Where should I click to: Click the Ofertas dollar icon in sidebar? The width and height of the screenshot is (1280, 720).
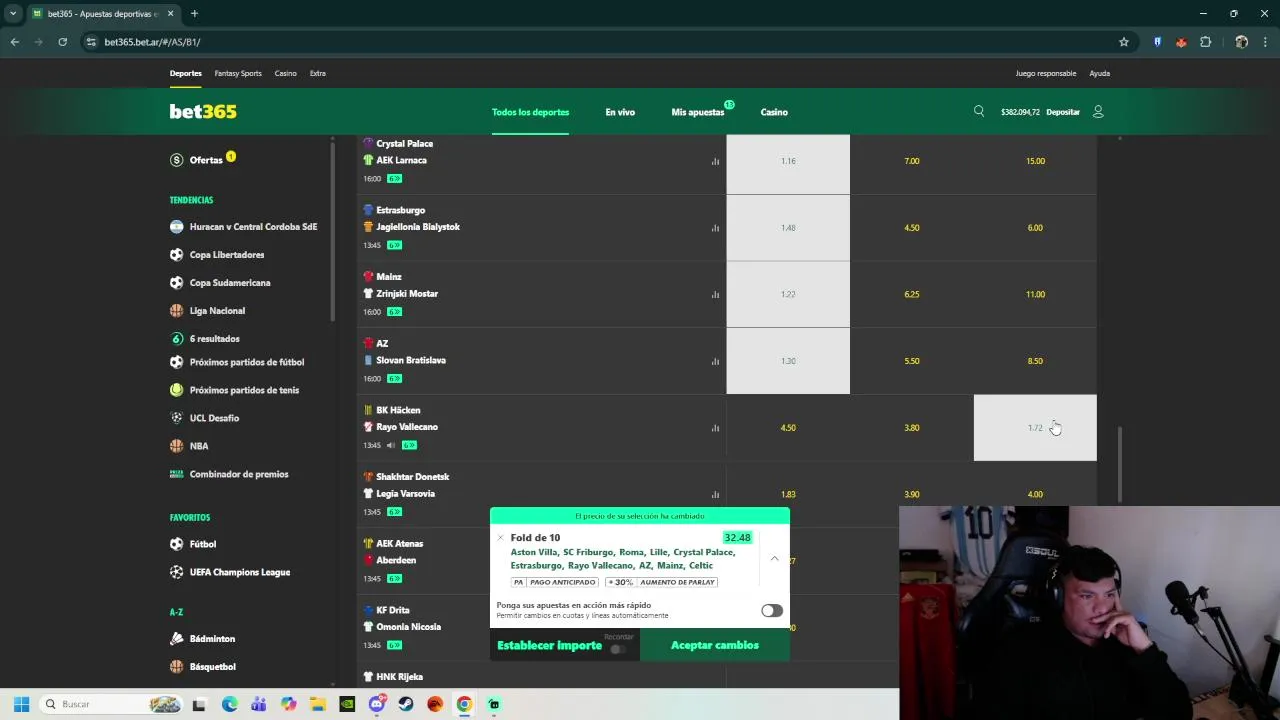(x=177, y=160)
